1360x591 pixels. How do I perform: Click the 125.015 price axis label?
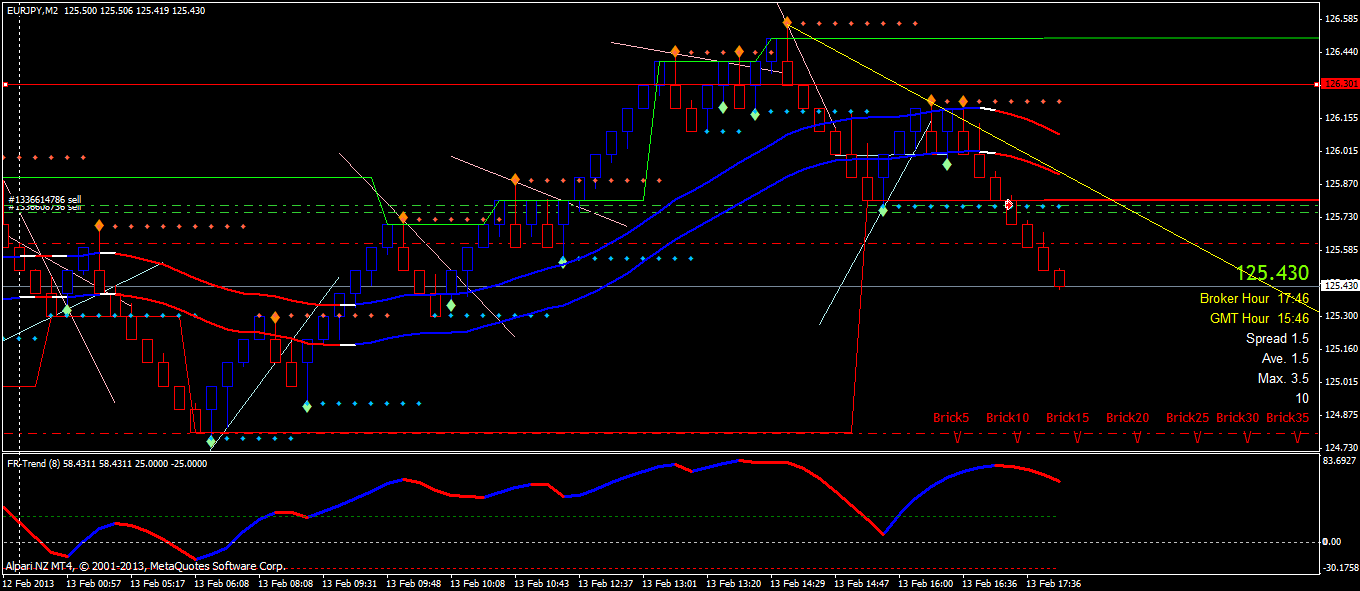click(1341, 381)
